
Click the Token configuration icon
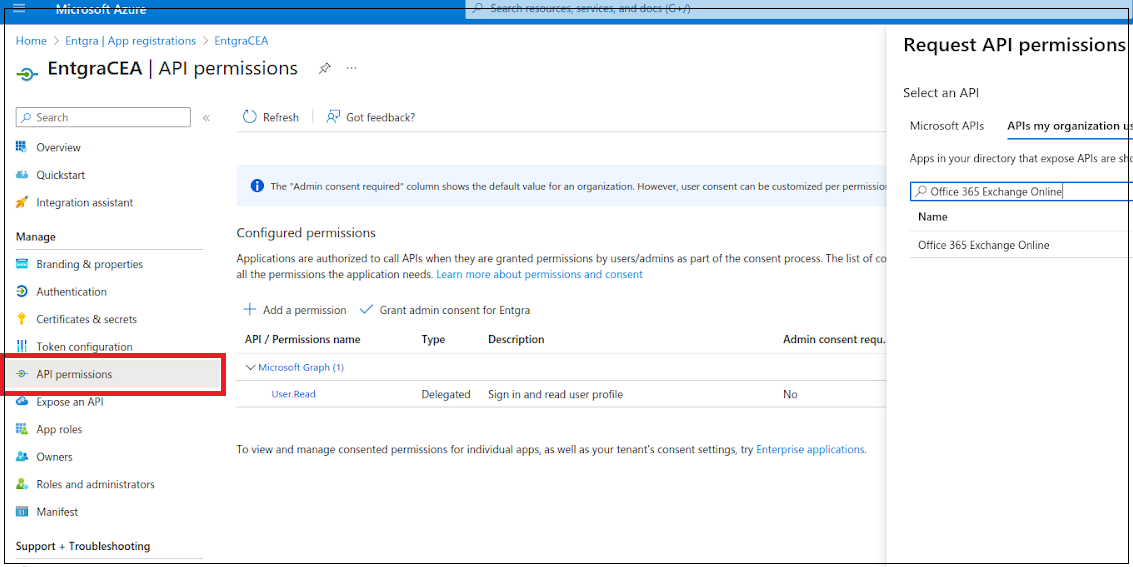[x=22, y=347]
